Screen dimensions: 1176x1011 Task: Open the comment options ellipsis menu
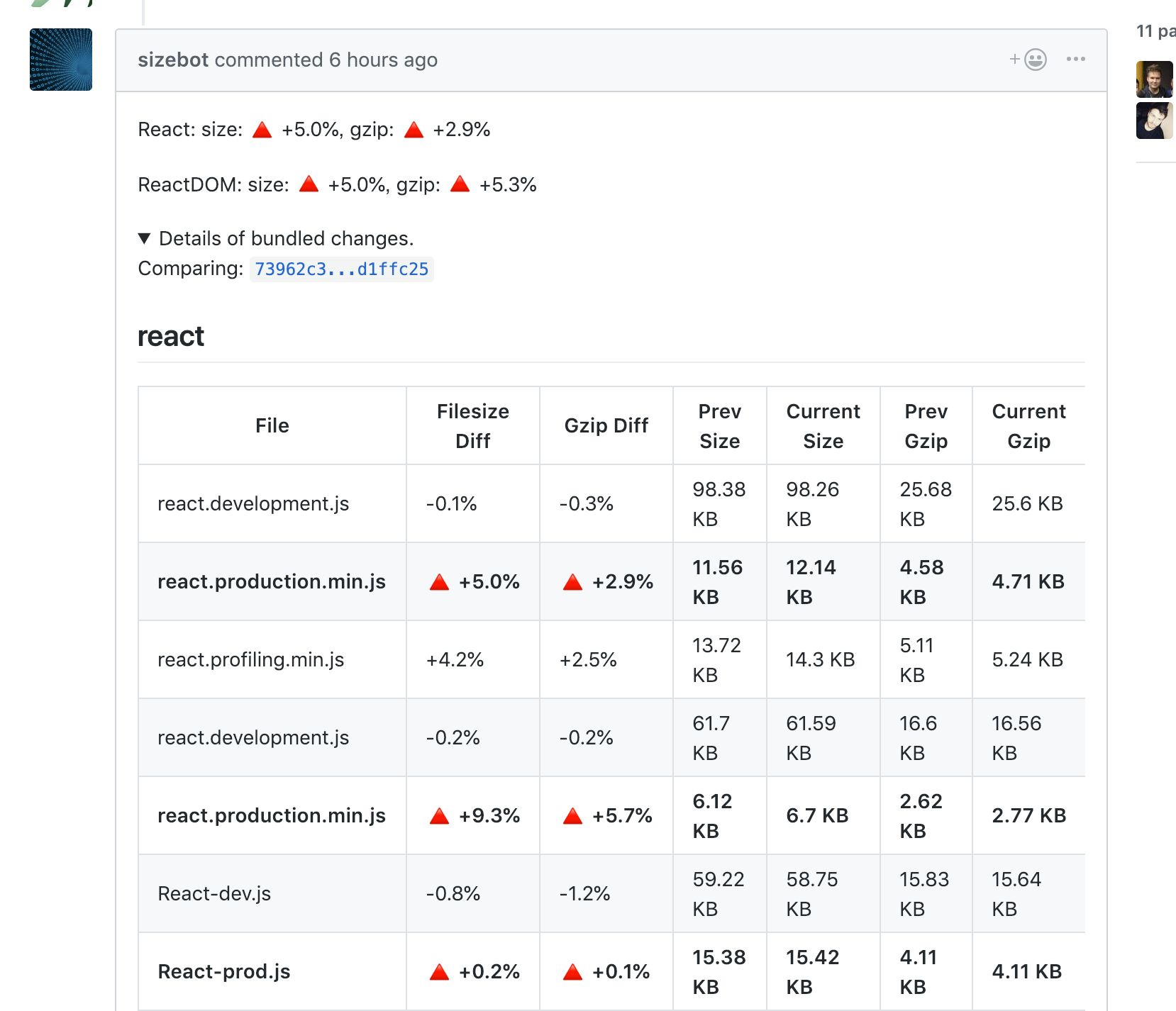(1075, 60)
